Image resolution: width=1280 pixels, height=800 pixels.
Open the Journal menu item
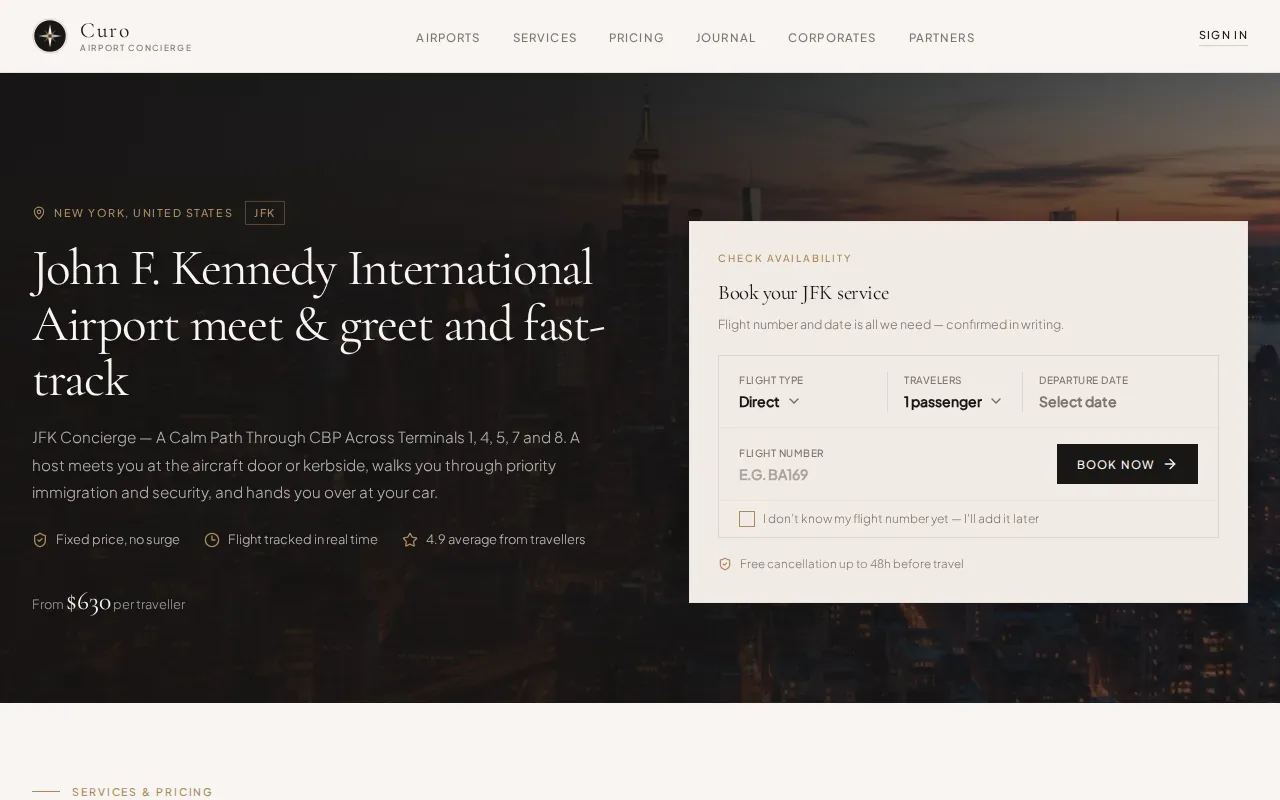pos(726,38)
